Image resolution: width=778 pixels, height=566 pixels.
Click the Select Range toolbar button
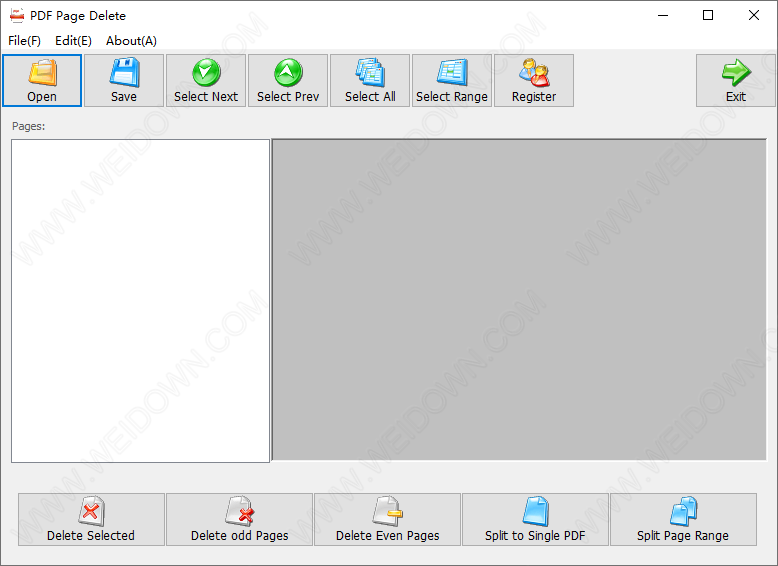(452, 80)
